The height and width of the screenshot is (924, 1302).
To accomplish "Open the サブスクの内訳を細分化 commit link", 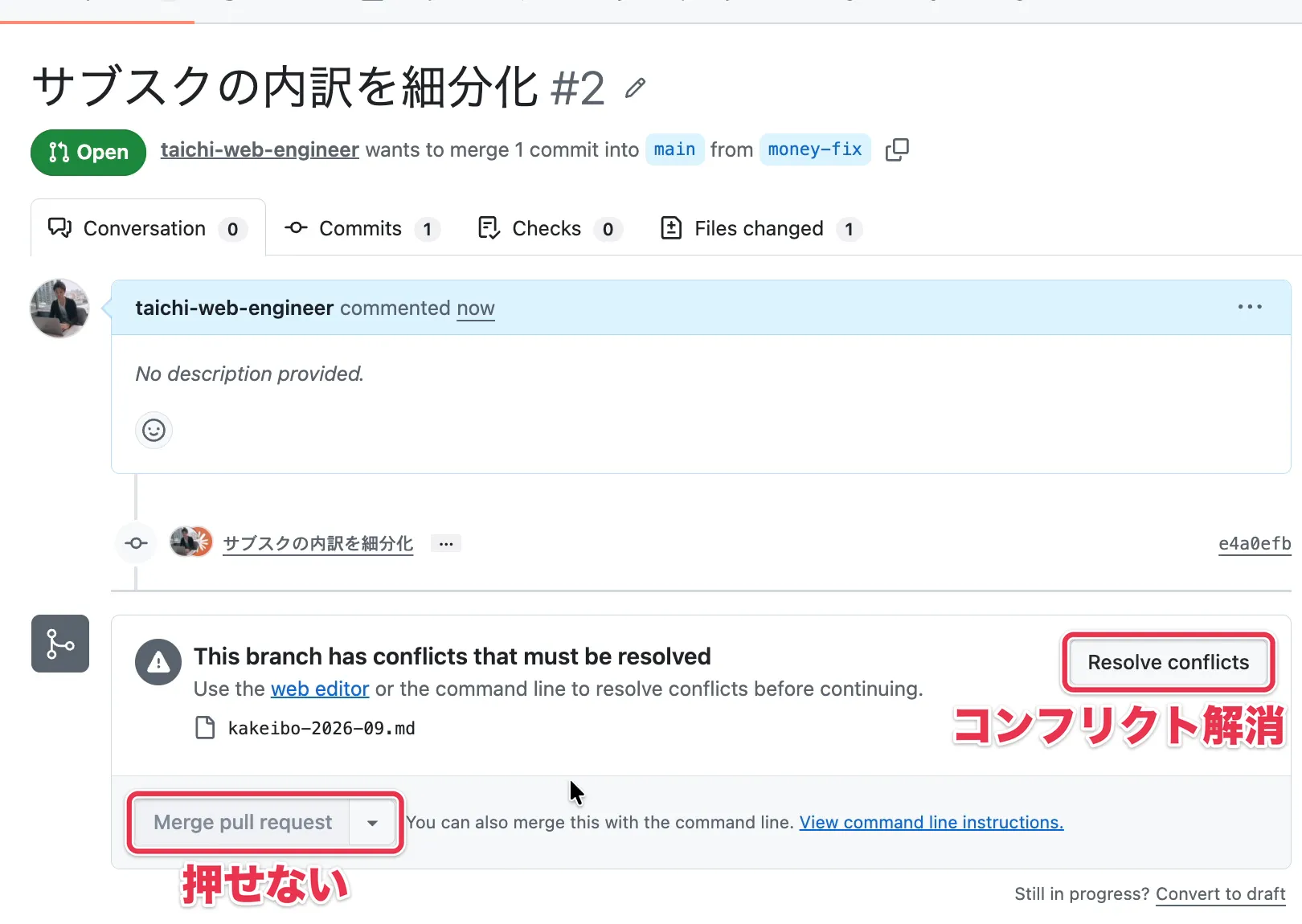I will tap(318, 544).
